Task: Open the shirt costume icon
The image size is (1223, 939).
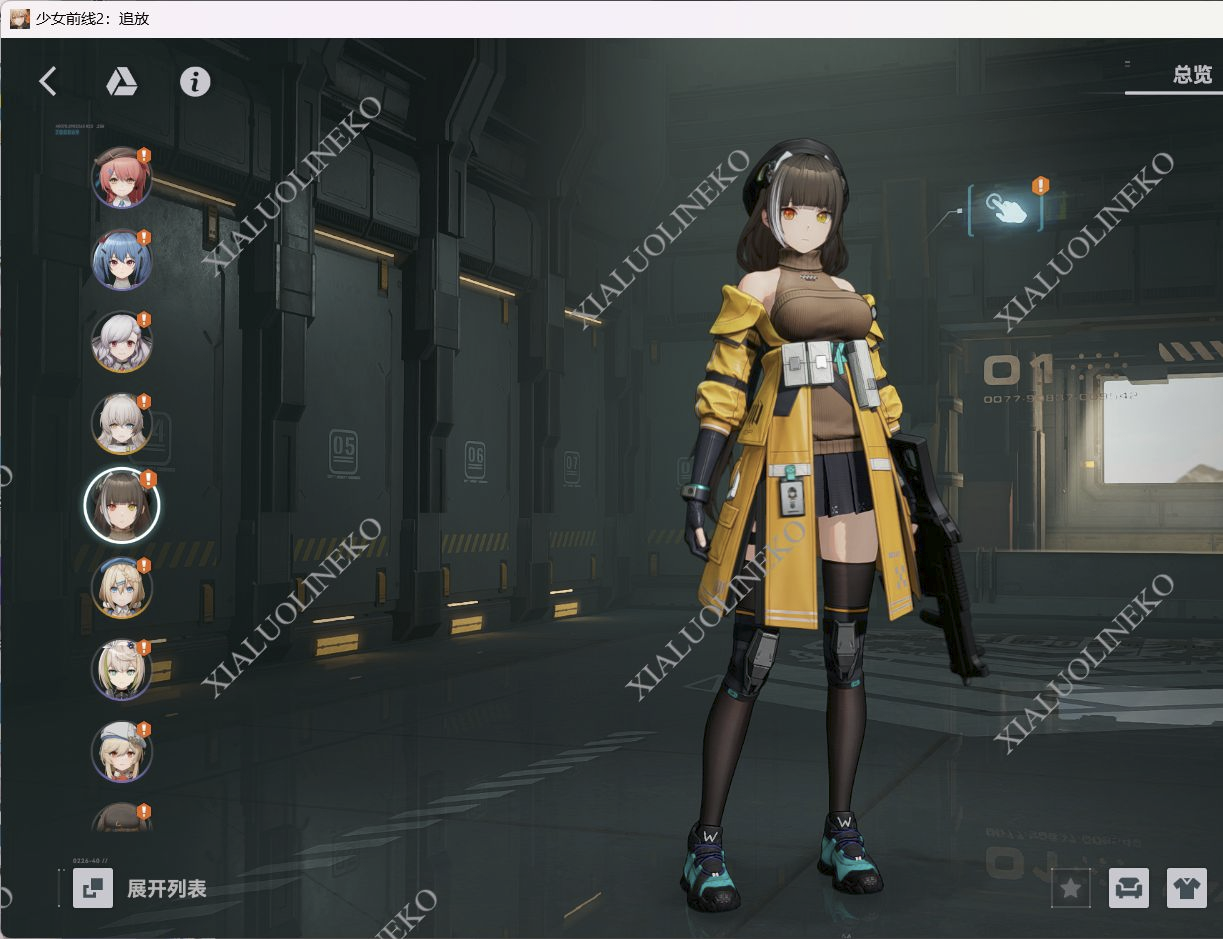Action: tap(1187, 888)
